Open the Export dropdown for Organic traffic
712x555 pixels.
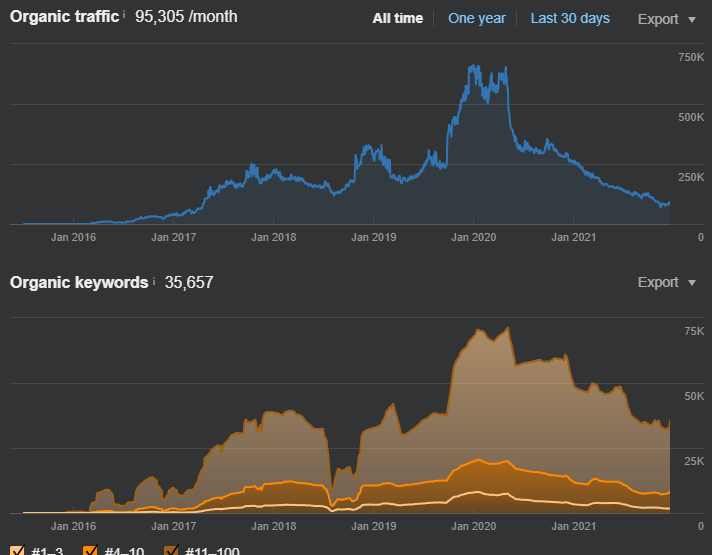pyautogui.click(x=667, y=19)
